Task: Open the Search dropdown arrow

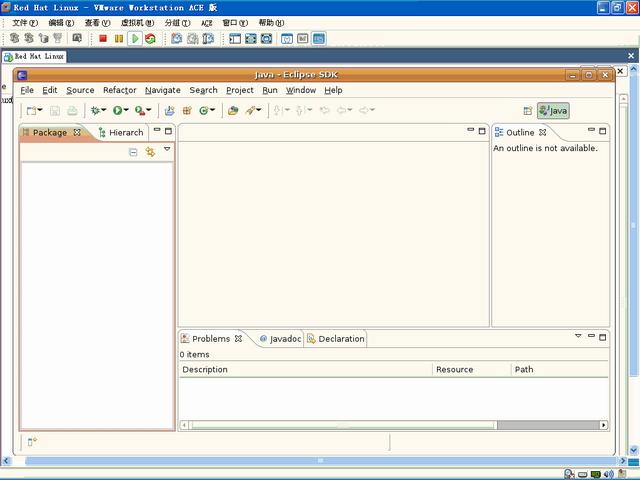Action: [259, 110]
